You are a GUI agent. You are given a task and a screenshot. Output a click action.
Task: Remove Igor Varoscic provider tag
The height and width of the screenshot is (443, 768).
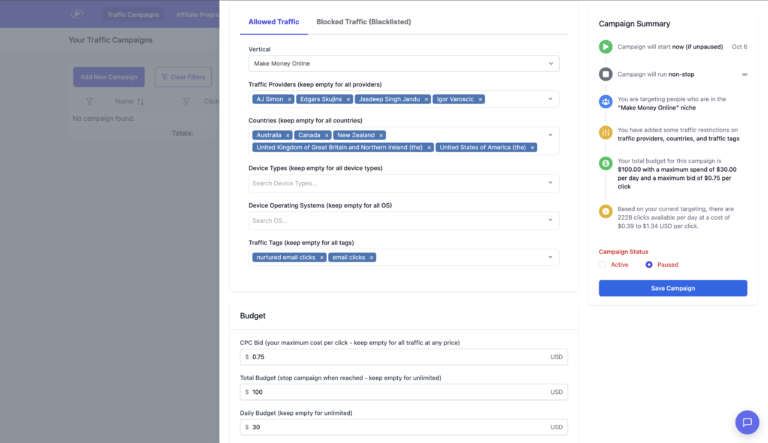480,99
